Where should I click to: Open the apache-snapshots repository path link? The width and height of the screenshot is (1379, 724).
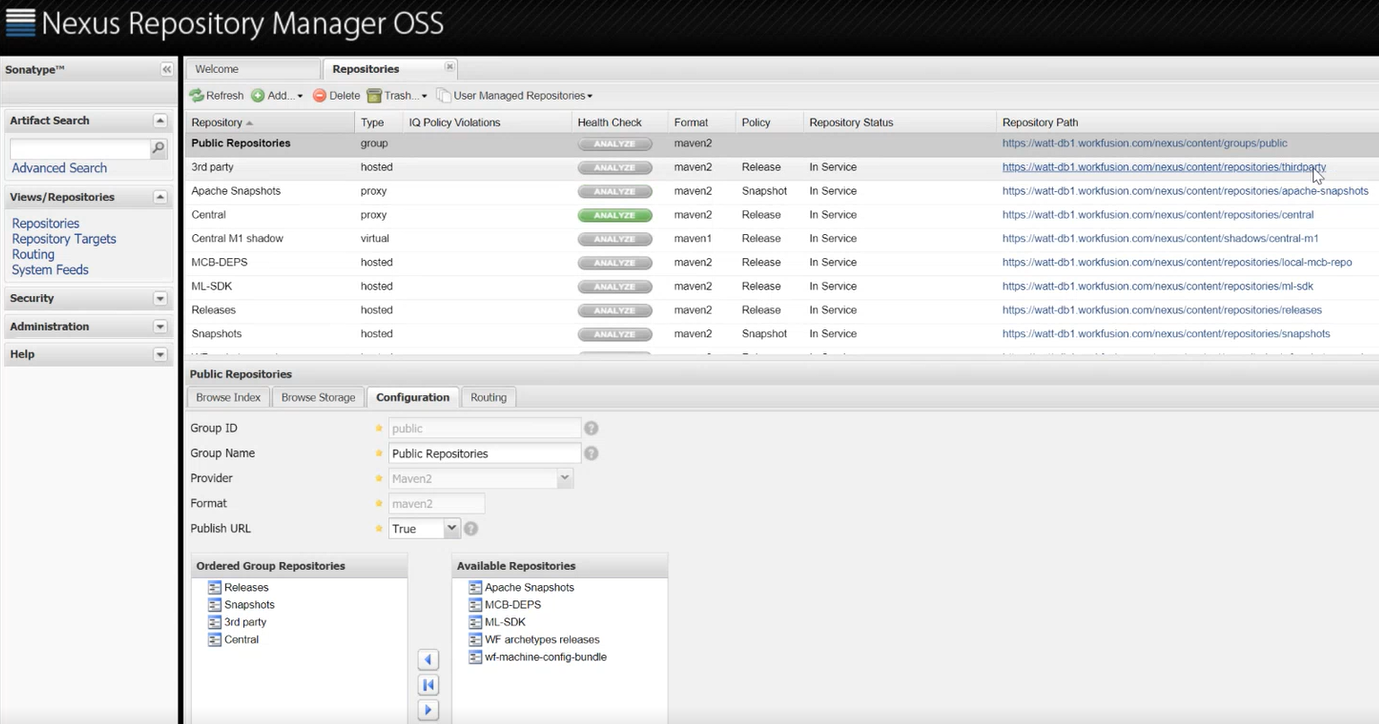point(1185,191)
